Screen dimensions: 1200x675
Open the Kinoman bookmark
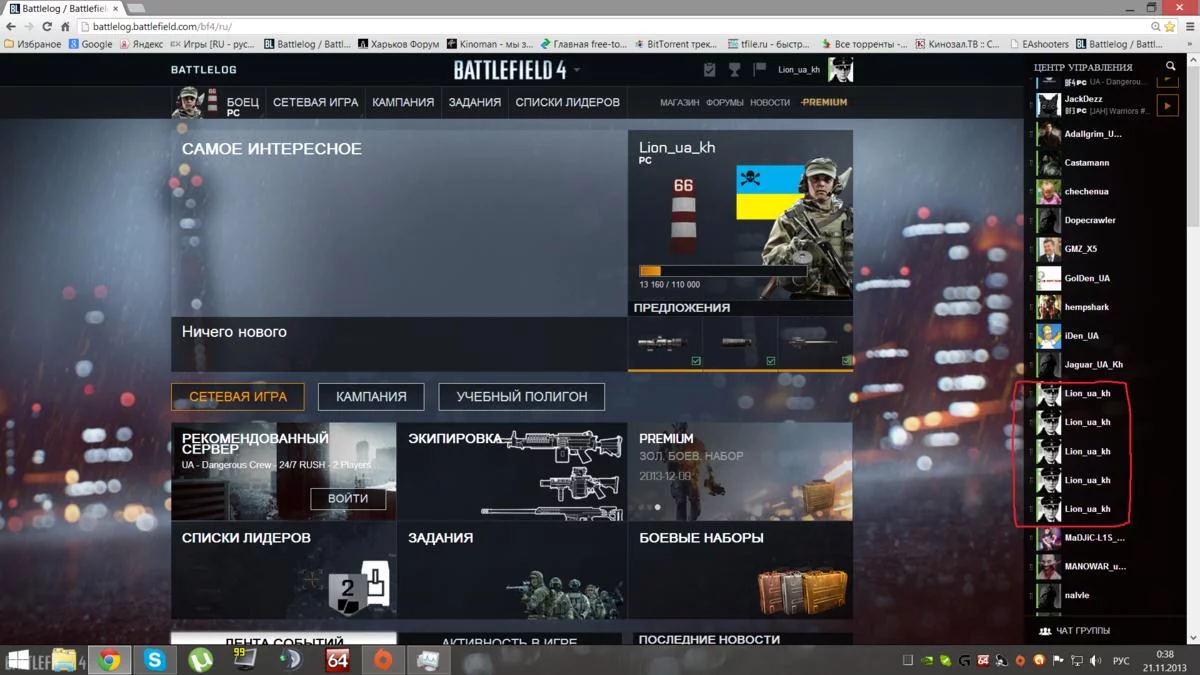tap(489, 44)
